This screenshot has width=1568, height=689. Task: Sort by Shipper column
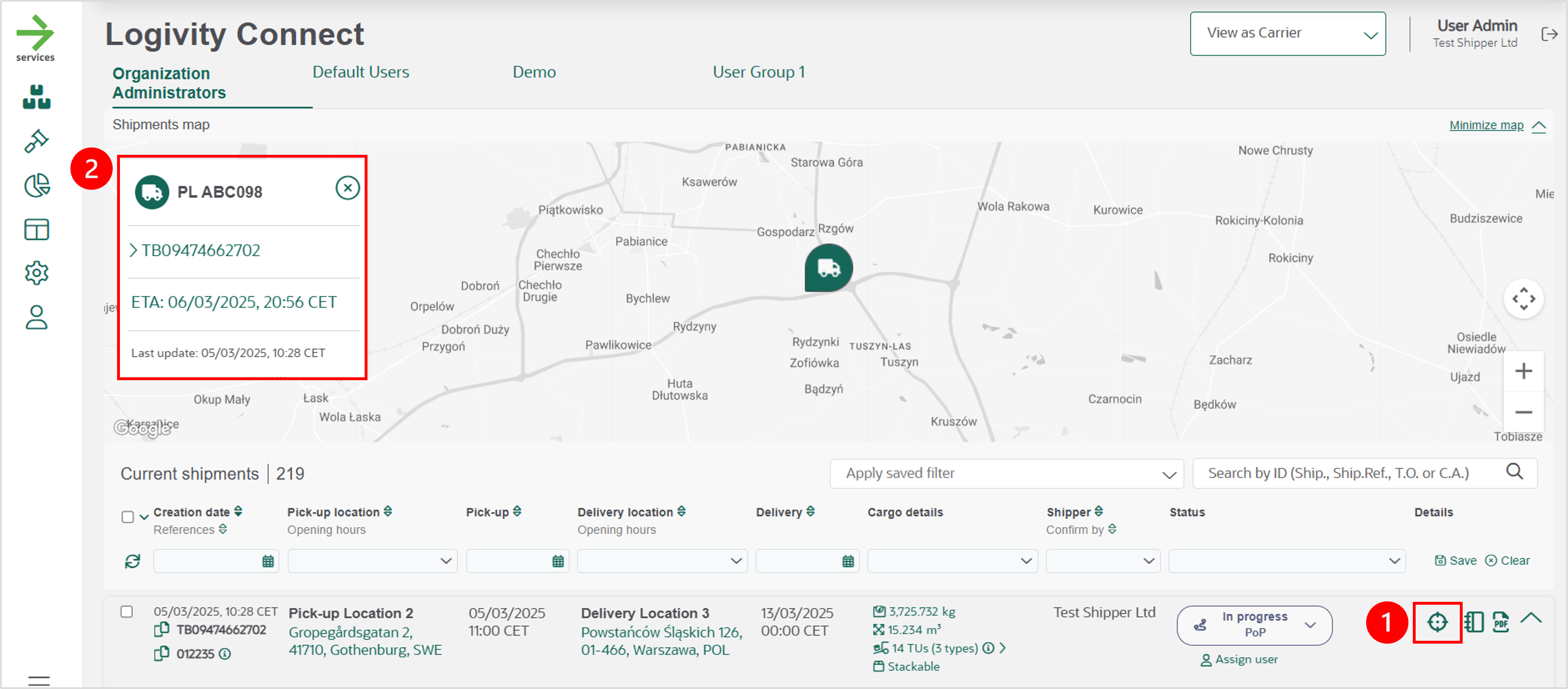tap(1099, 512)
